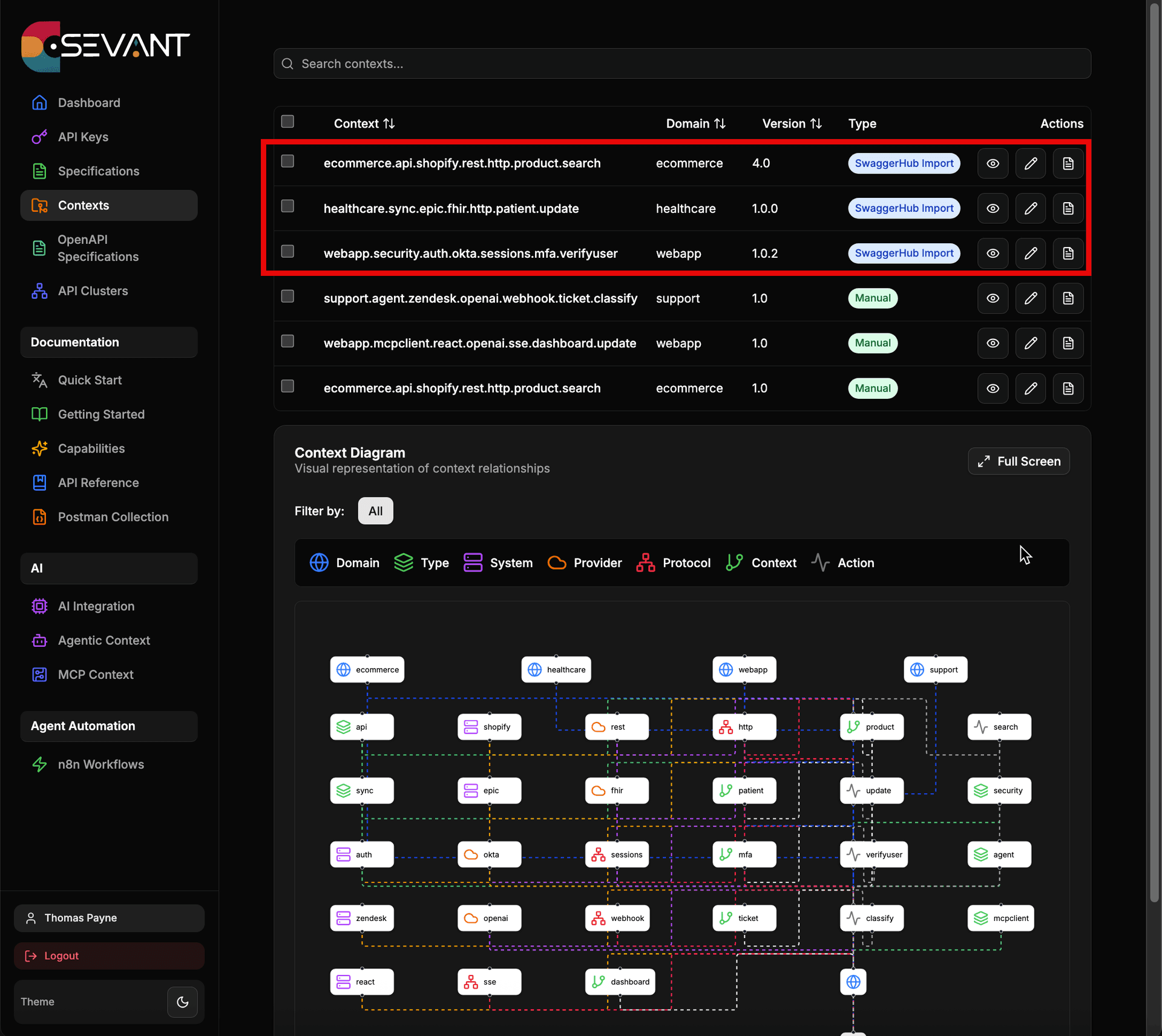
Task: Check the webapp.mcpclient.react row checkbox
Action: (x=287, y=341)
